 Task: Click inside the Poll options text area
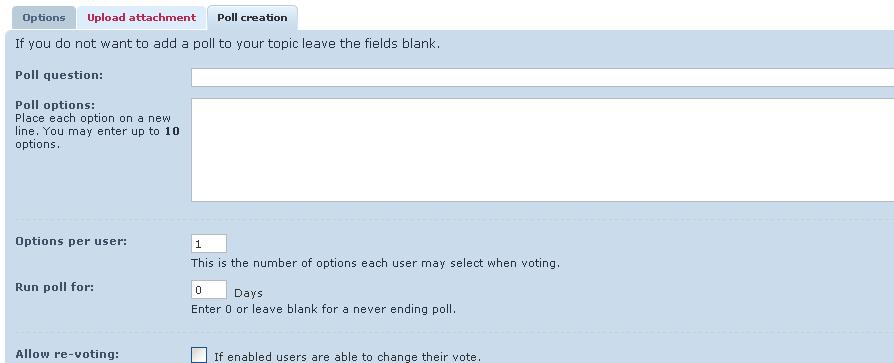(x=542, y=150)
